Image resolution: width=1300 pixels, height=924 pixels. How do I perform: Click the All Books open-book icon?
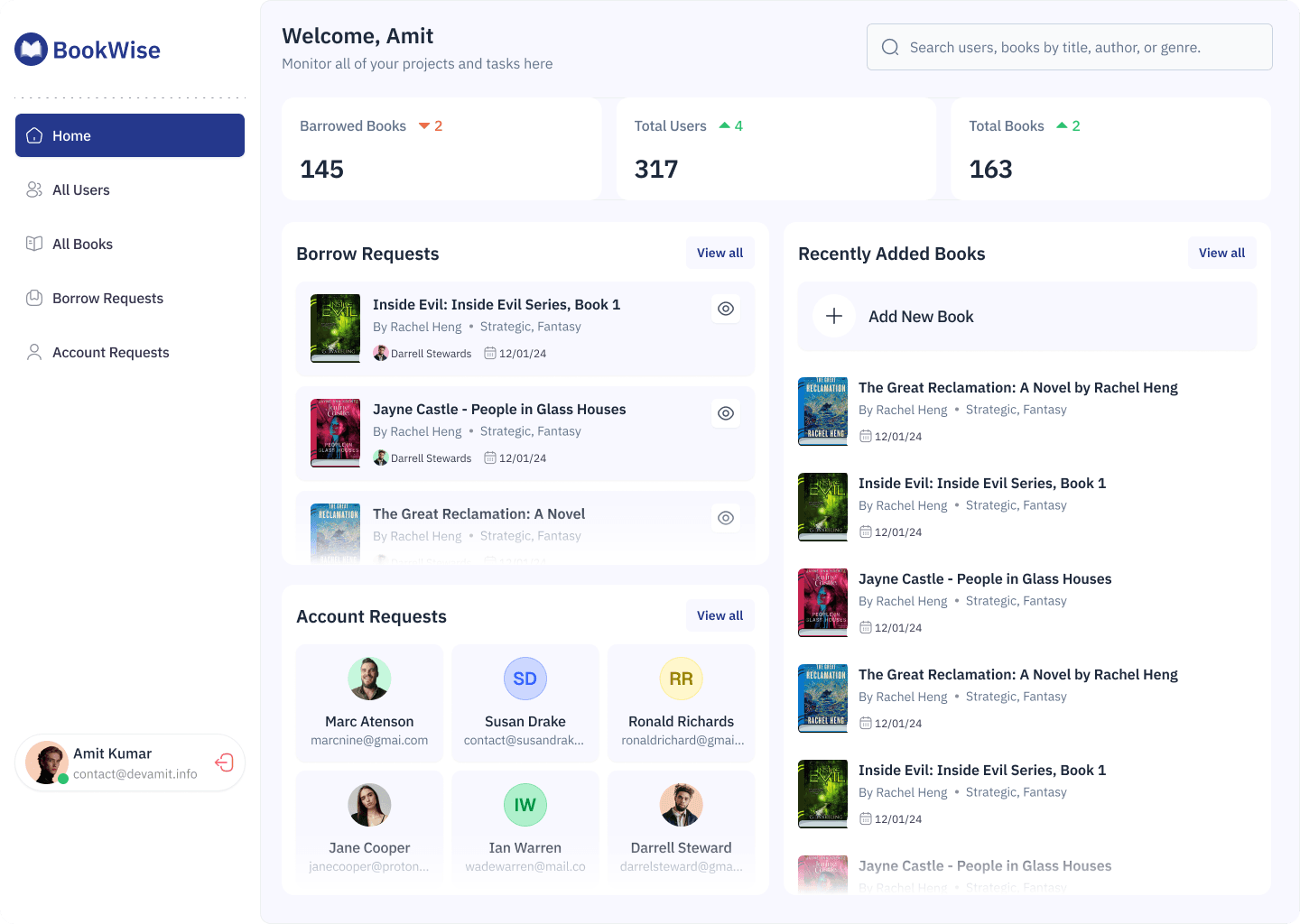point(34,244)
